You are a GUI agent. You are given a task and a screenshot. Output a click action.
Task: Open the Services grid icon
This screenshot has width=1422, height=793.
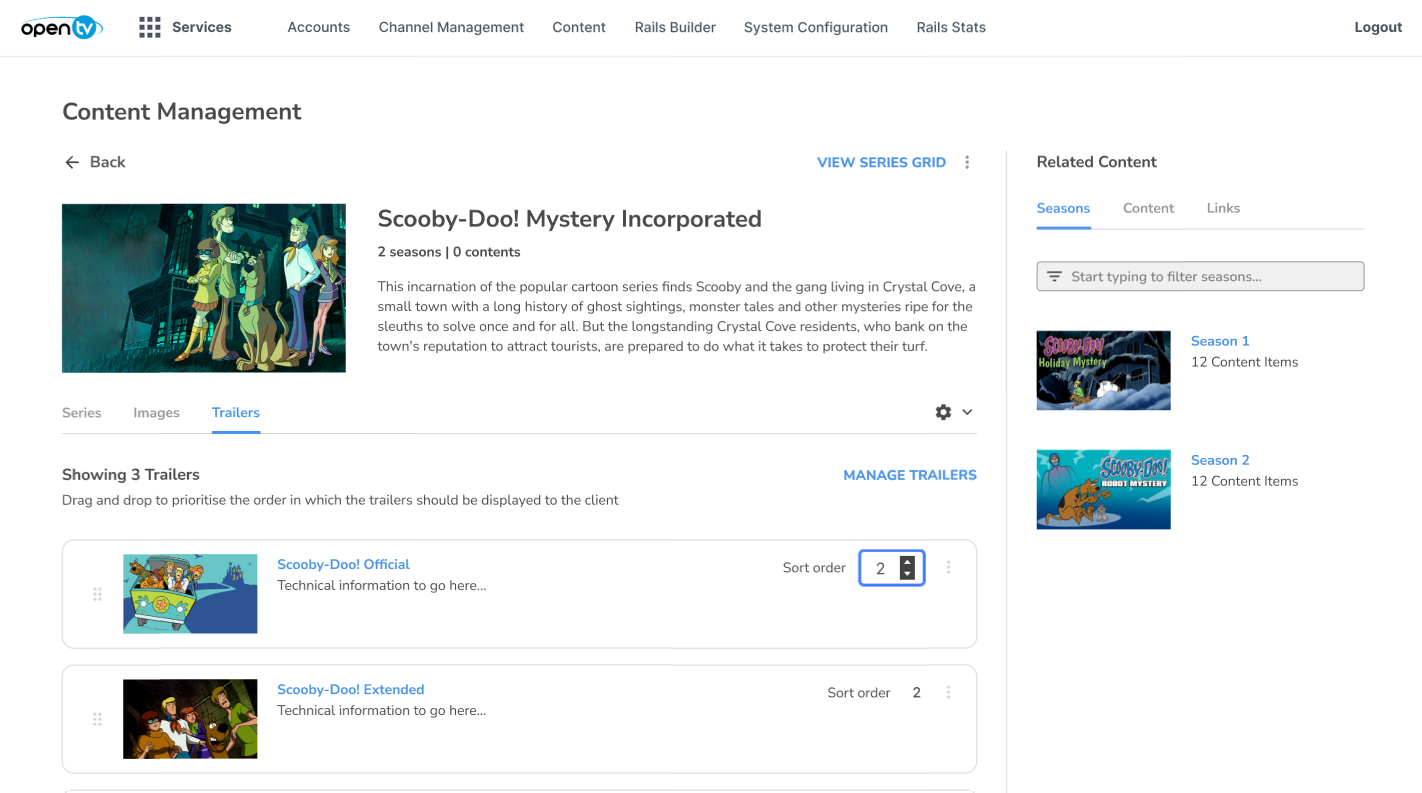150,27
